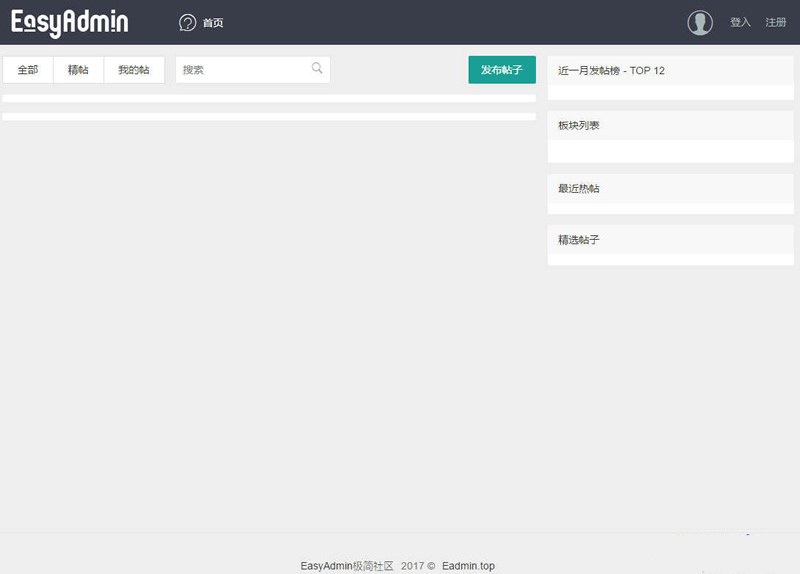This screenshot has width=800, height=574.
Task: Click the magnifier search icon
Action: tap(317, 68)
